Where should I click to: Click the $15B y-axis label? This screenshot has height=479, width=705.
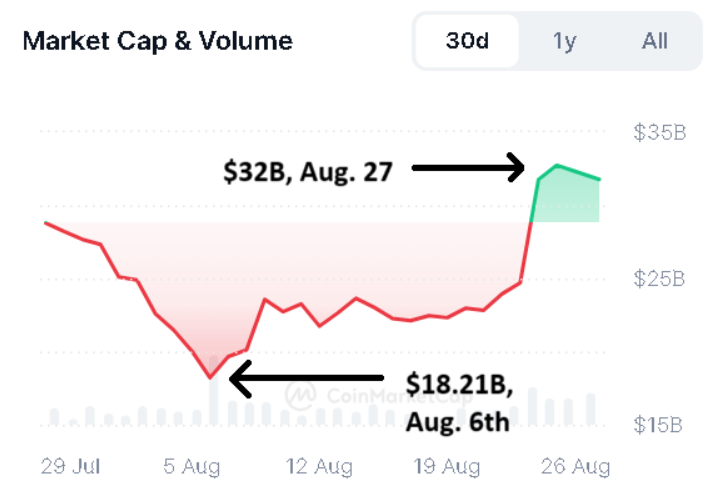click(x=659, y=425)
